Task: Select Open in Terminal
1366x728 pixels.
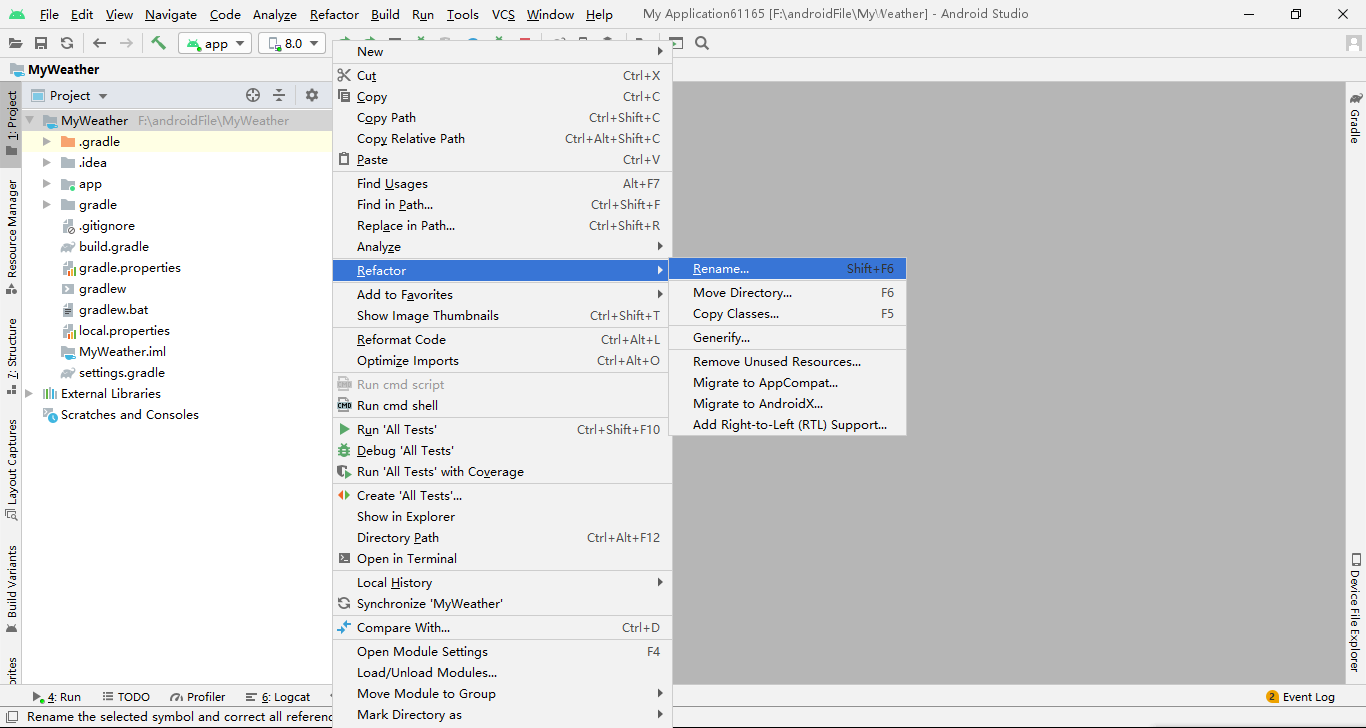Action: click(502, 559)
